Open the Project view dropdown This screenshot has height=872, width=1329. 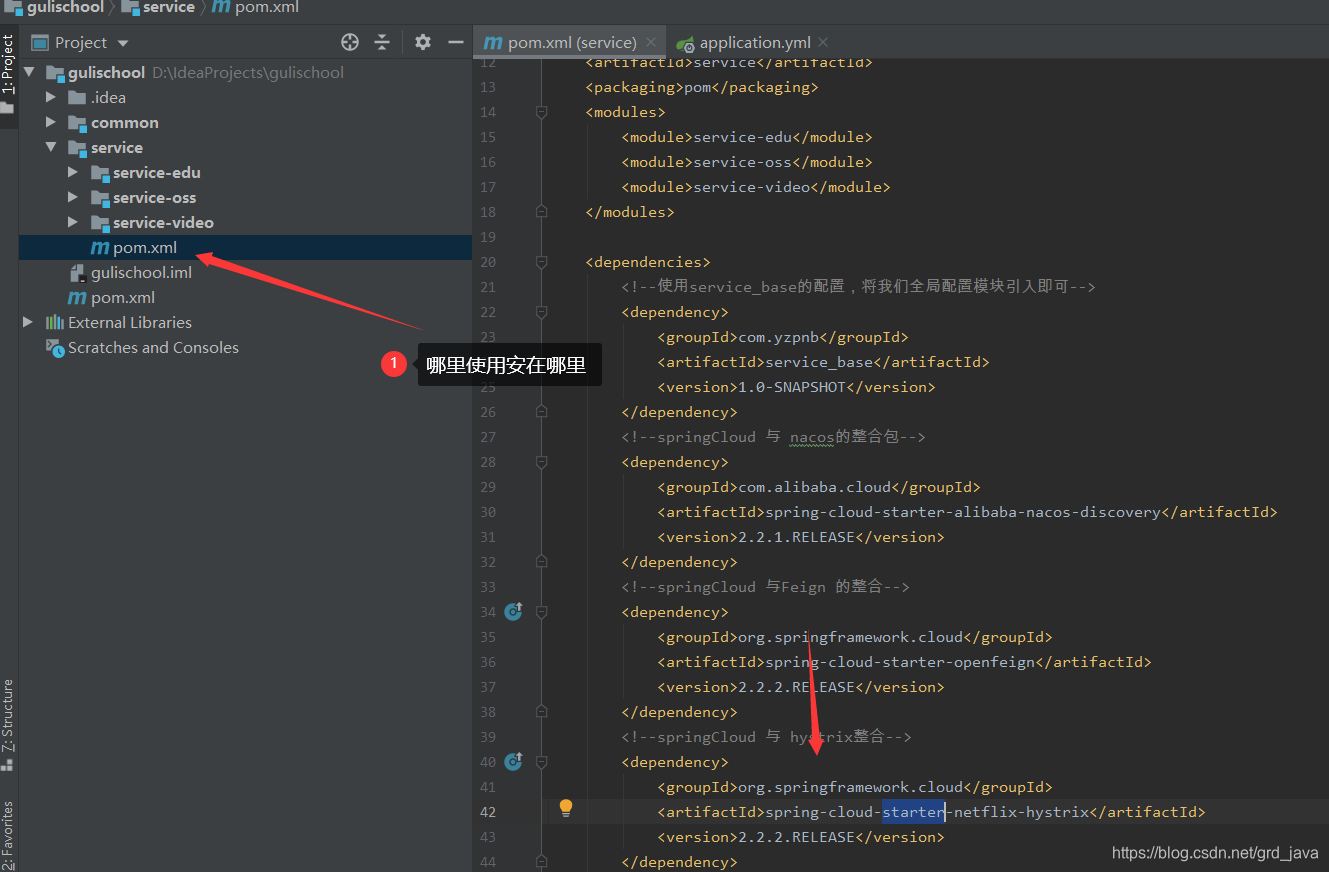point(123,43)
